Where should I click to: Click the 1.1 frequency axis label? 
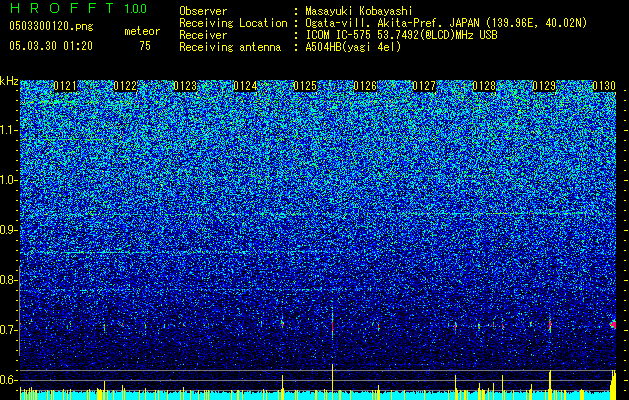[x=9, y=130]
